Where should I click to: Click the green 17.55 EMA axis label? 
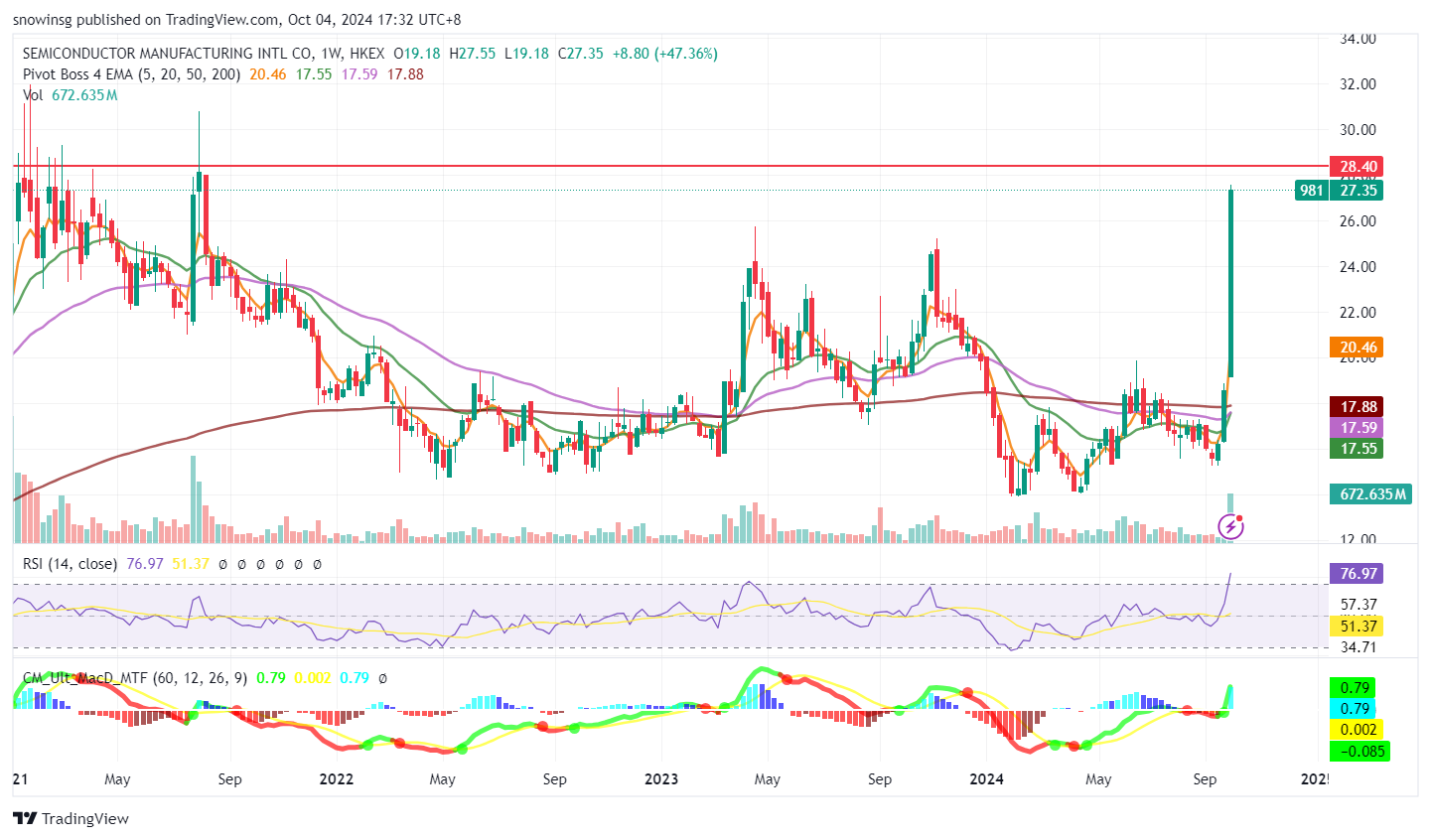click(x=1357, y=449)
